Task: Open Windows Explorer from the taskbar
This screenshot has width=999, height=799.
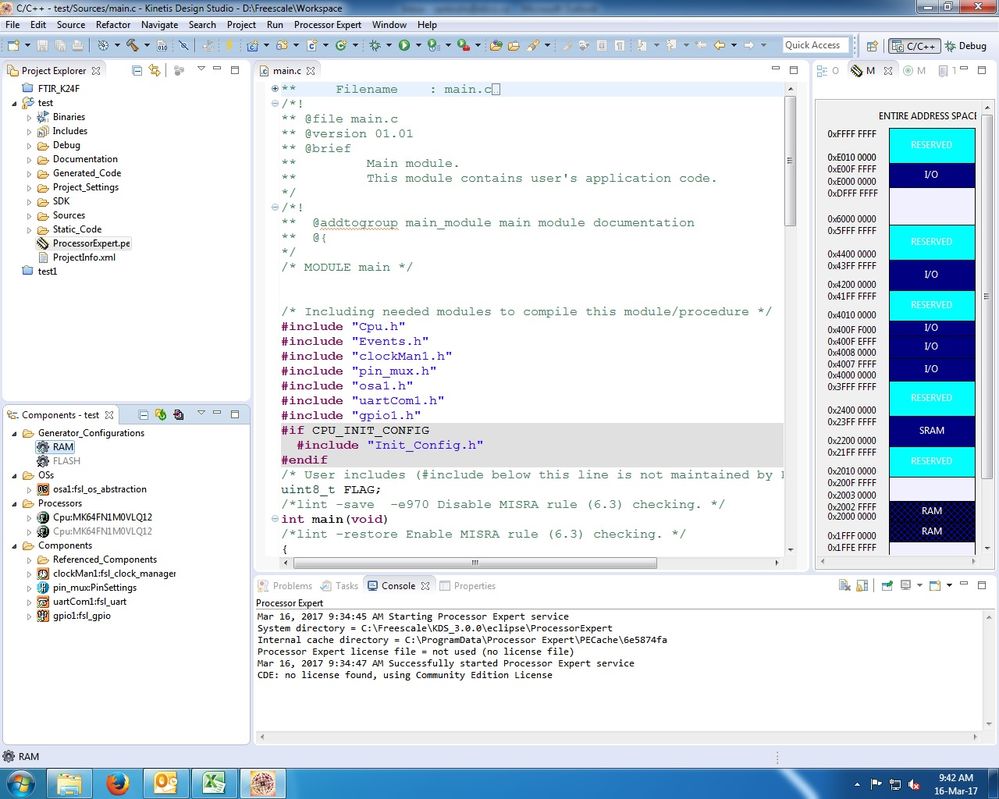Action: click(x=69, y=783)
